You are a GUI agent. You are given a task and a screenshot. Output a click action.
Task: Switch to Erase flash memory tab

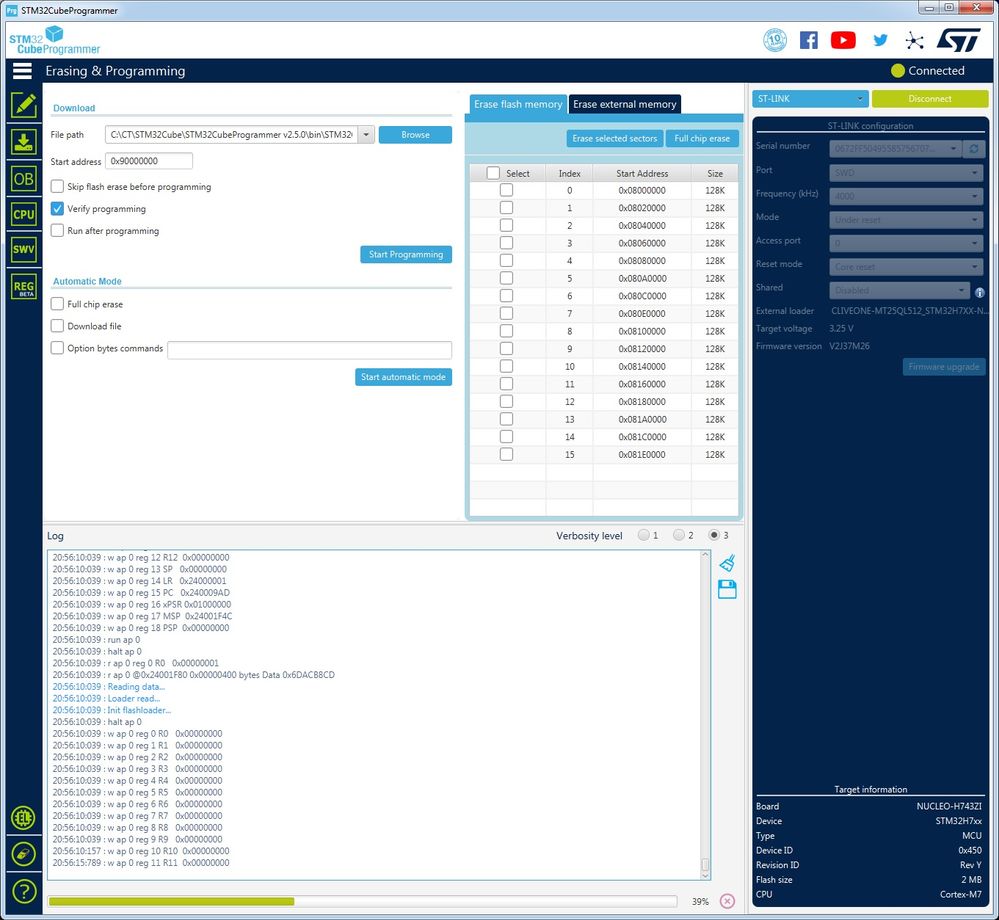tap(518, 104)
